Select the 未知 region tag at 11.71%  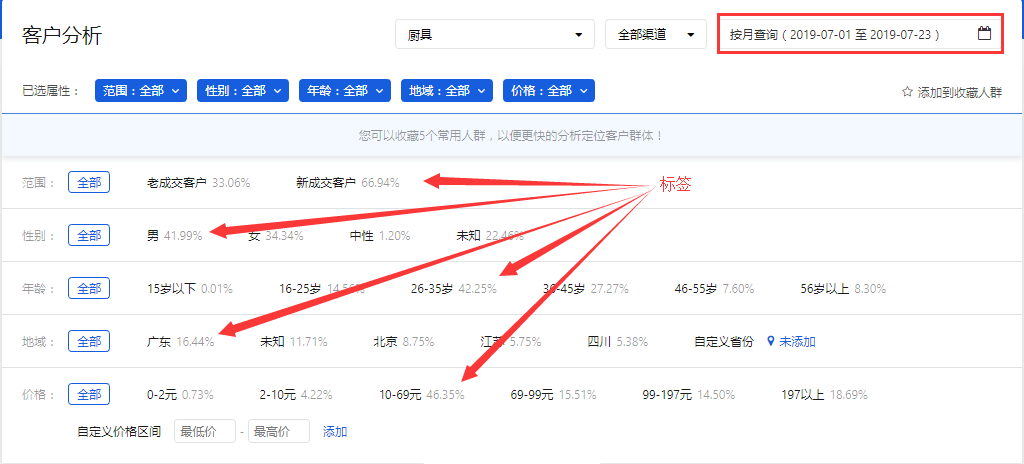click(293, 341)
